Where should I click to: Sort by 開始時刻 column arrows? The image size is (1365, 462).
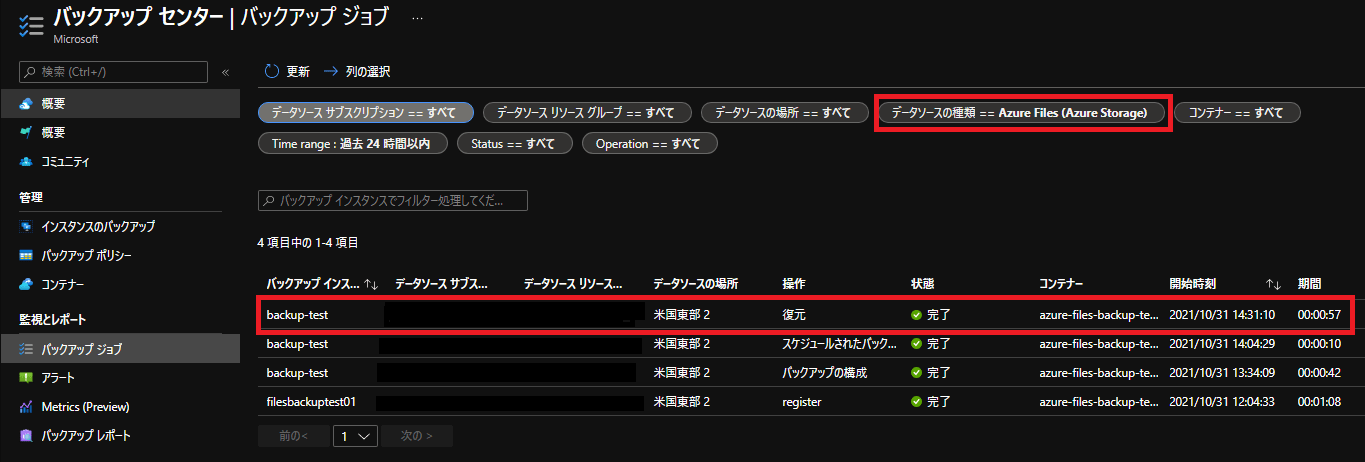pos(1273,284)
